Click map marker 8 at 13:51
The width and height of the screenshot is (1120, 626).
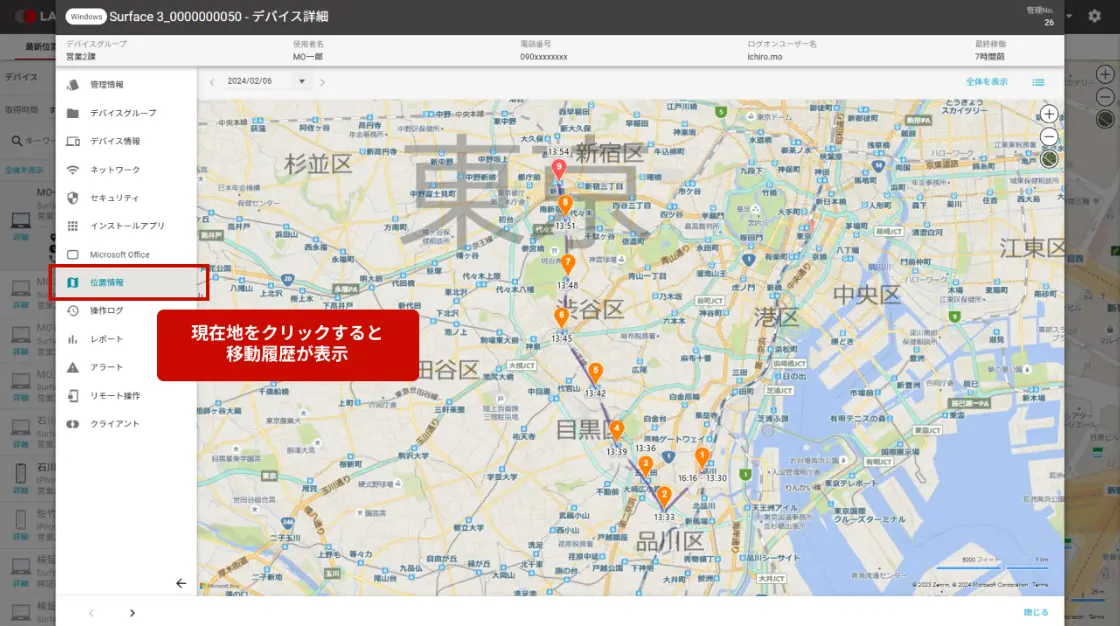pos(565,205)
